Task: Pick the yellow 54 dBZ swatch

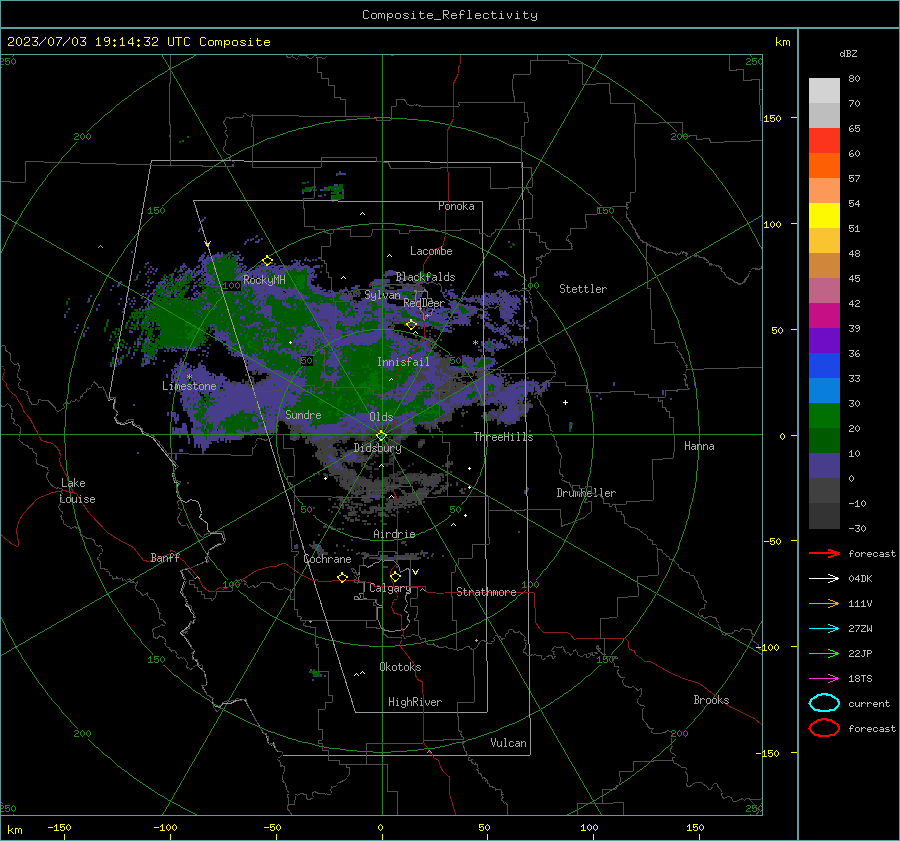Action: point(824,215)
